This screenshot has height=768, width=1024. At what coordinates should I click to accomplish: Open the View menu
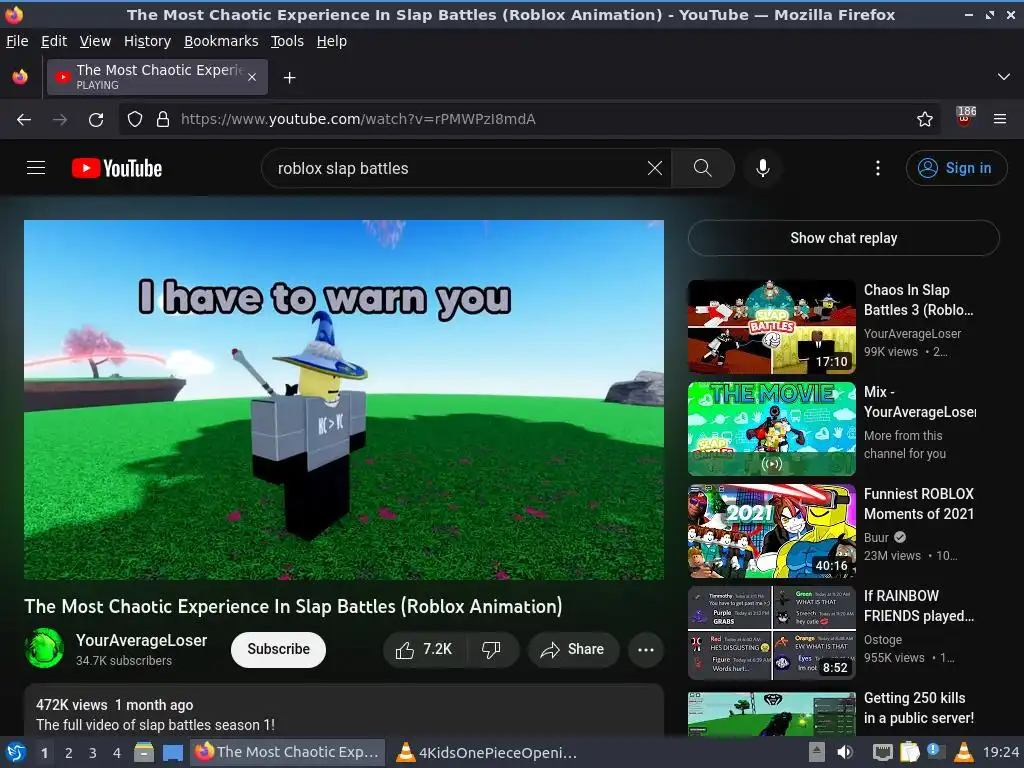coord(95,41)
